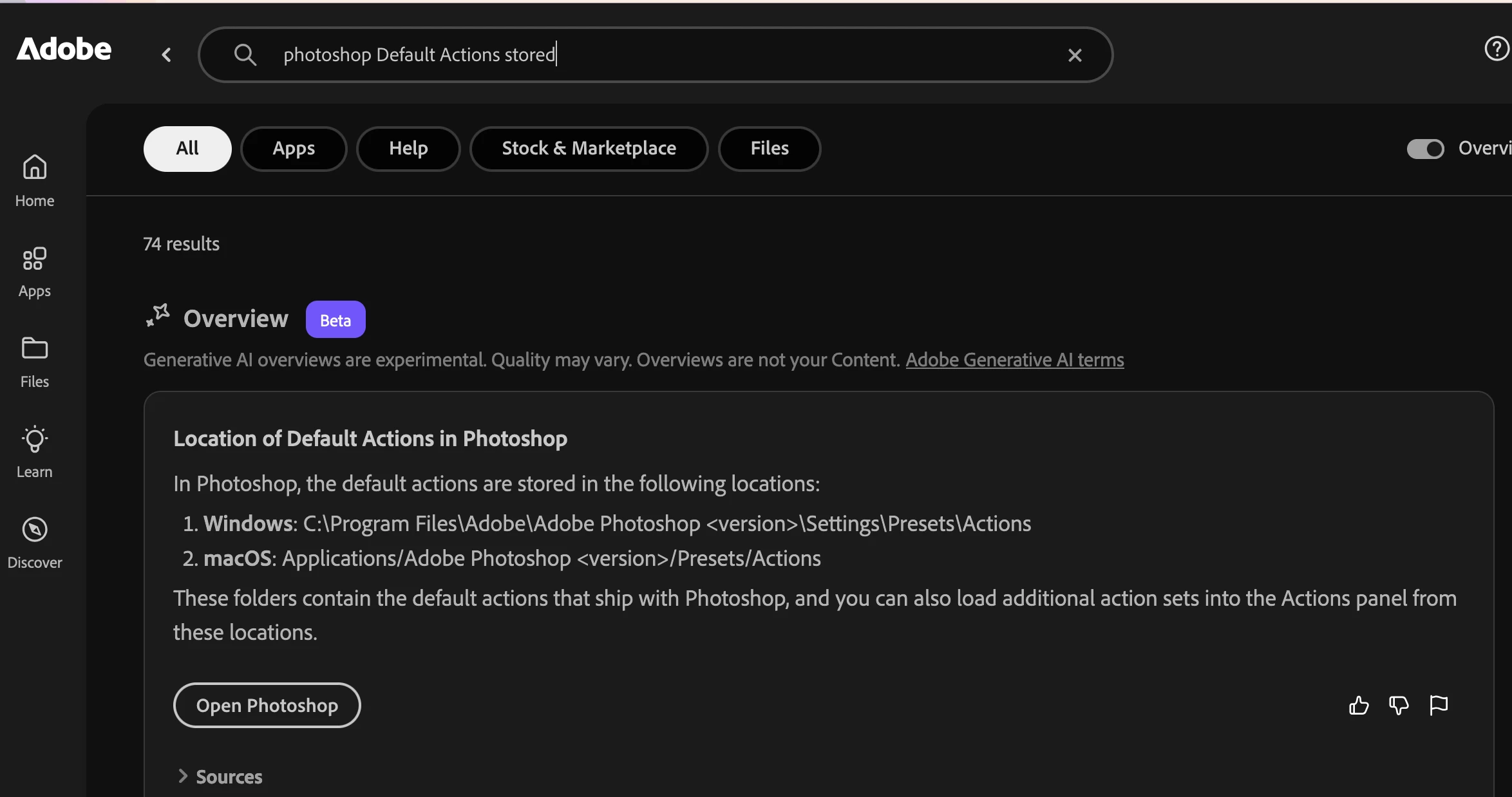
Task: Select the Apps filter pill
Action: [294, 149]
